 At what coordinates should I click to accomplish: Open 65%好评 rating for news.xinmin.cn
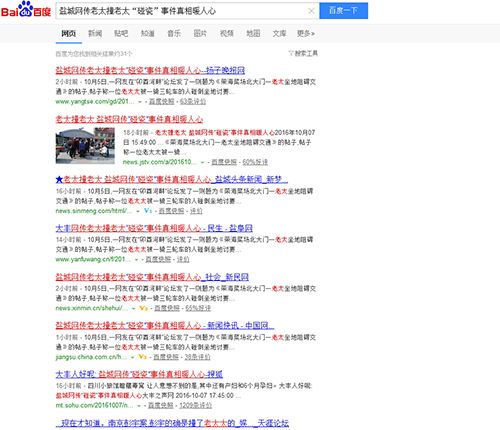(198, 308)
